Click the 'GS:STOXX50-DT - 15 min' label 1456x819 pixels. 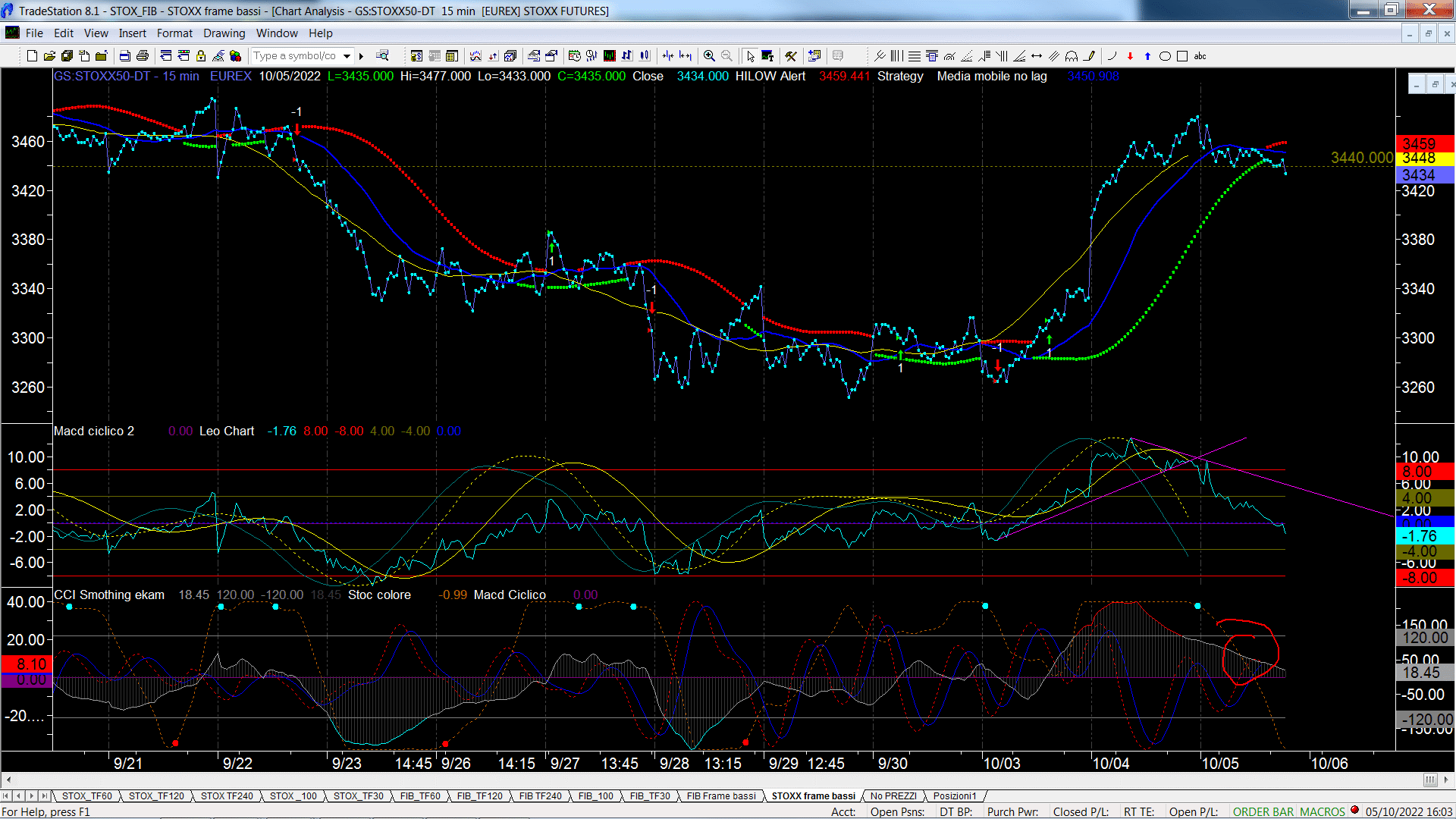pyautogui.click(x=126, y=76)
